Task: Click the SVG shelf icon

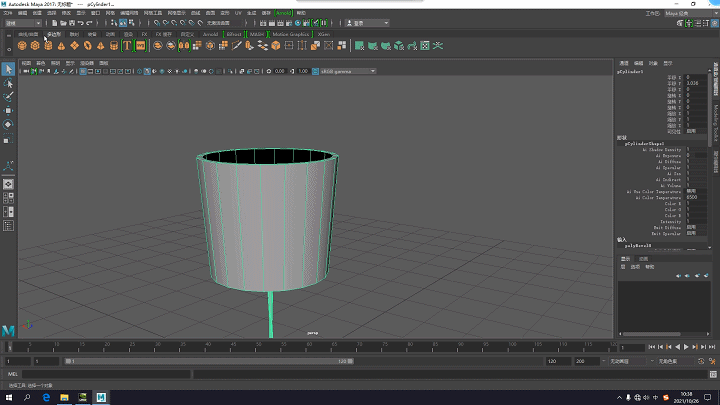Action: (x=141, y=45)
